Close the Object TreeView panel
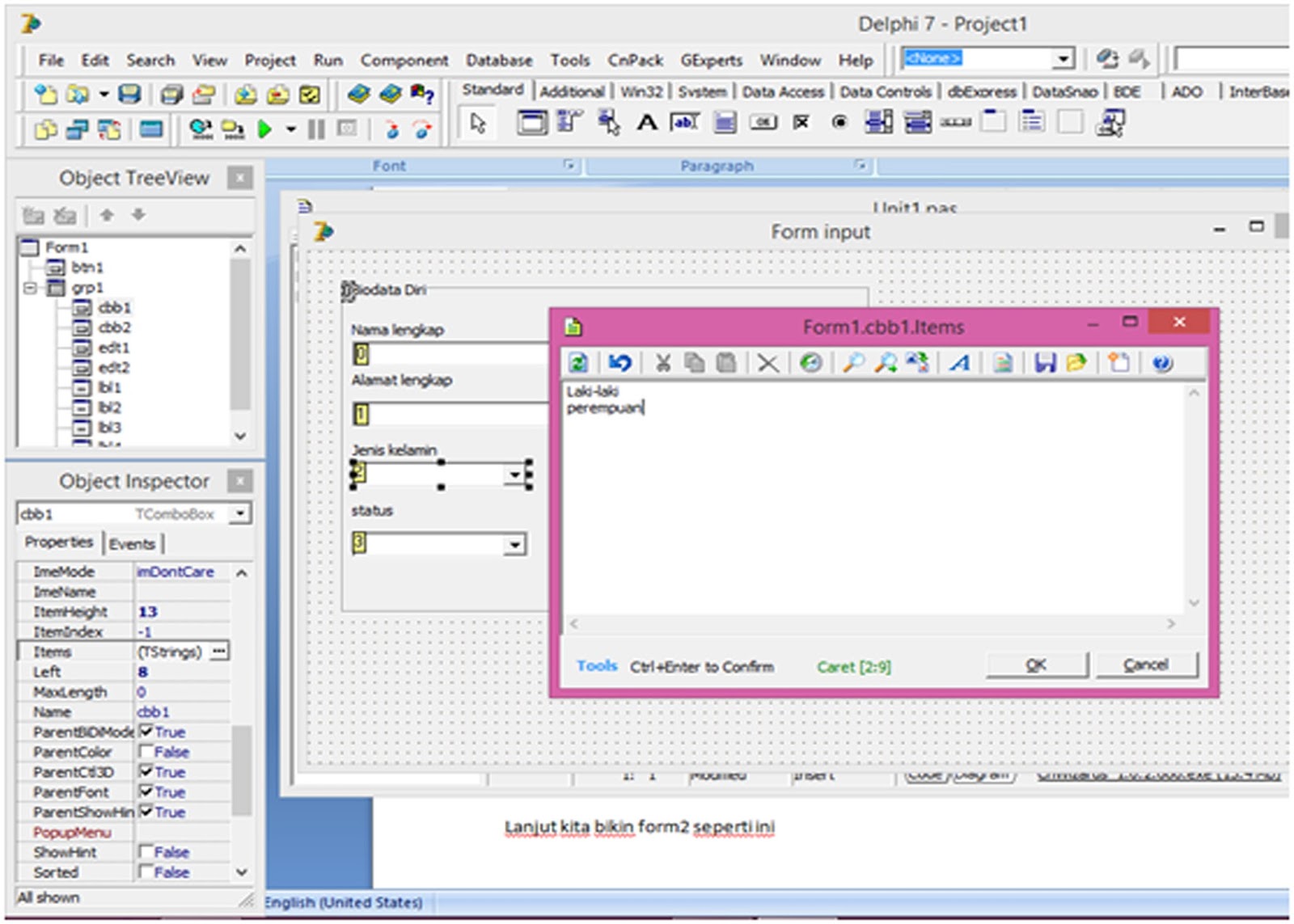The height and width of the screenshot is (924, 1294). [x=239, y=178]
